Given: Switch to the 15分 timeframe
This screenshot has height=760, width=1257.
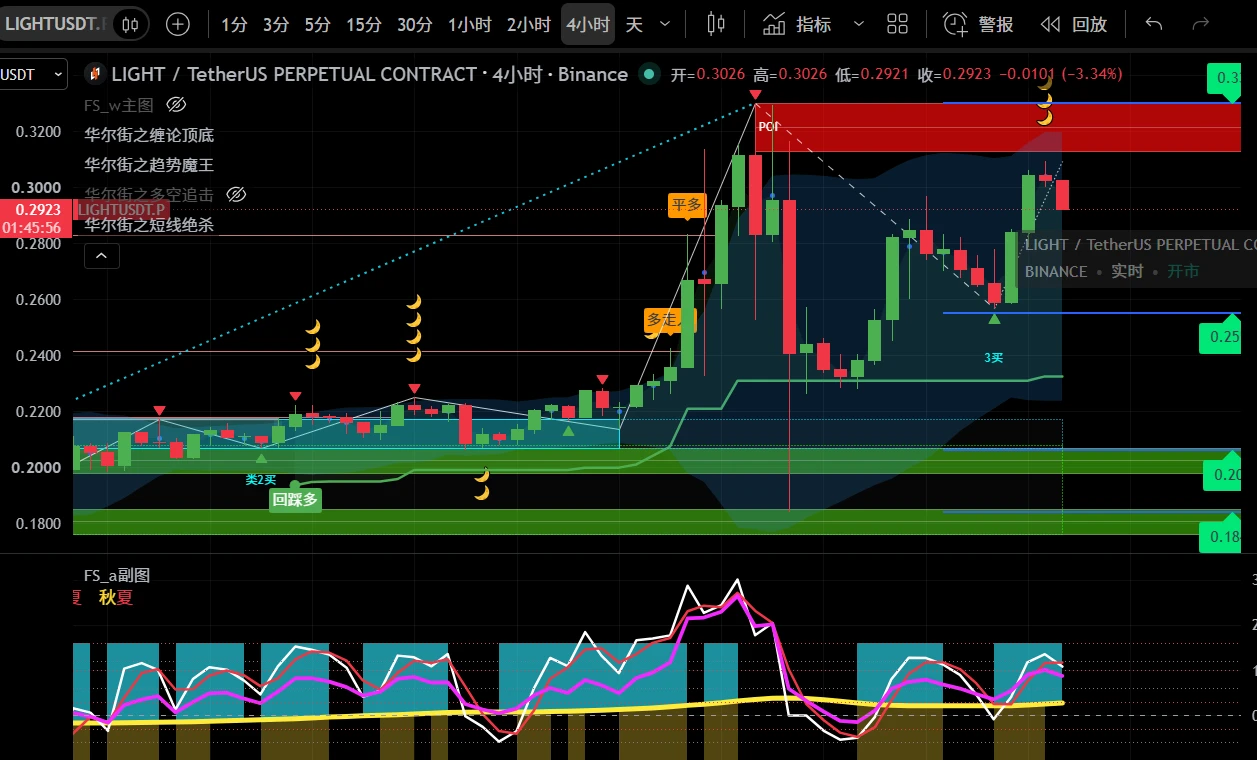Looking at the screenshot, I should point(364,24).
